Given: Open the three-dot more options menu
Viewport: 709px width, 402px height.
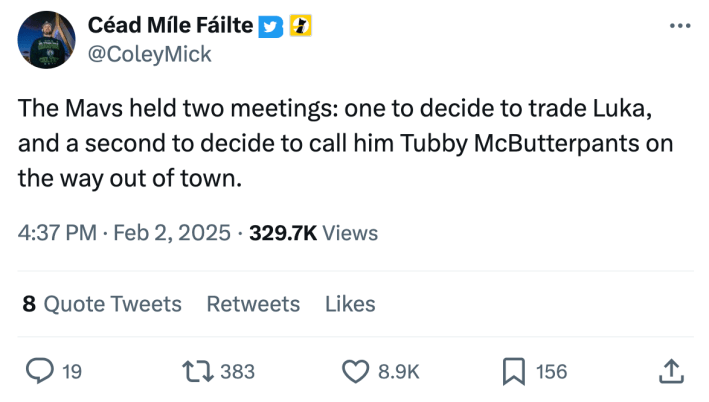Looking at the screenshot, I should [x=680, y=25].
